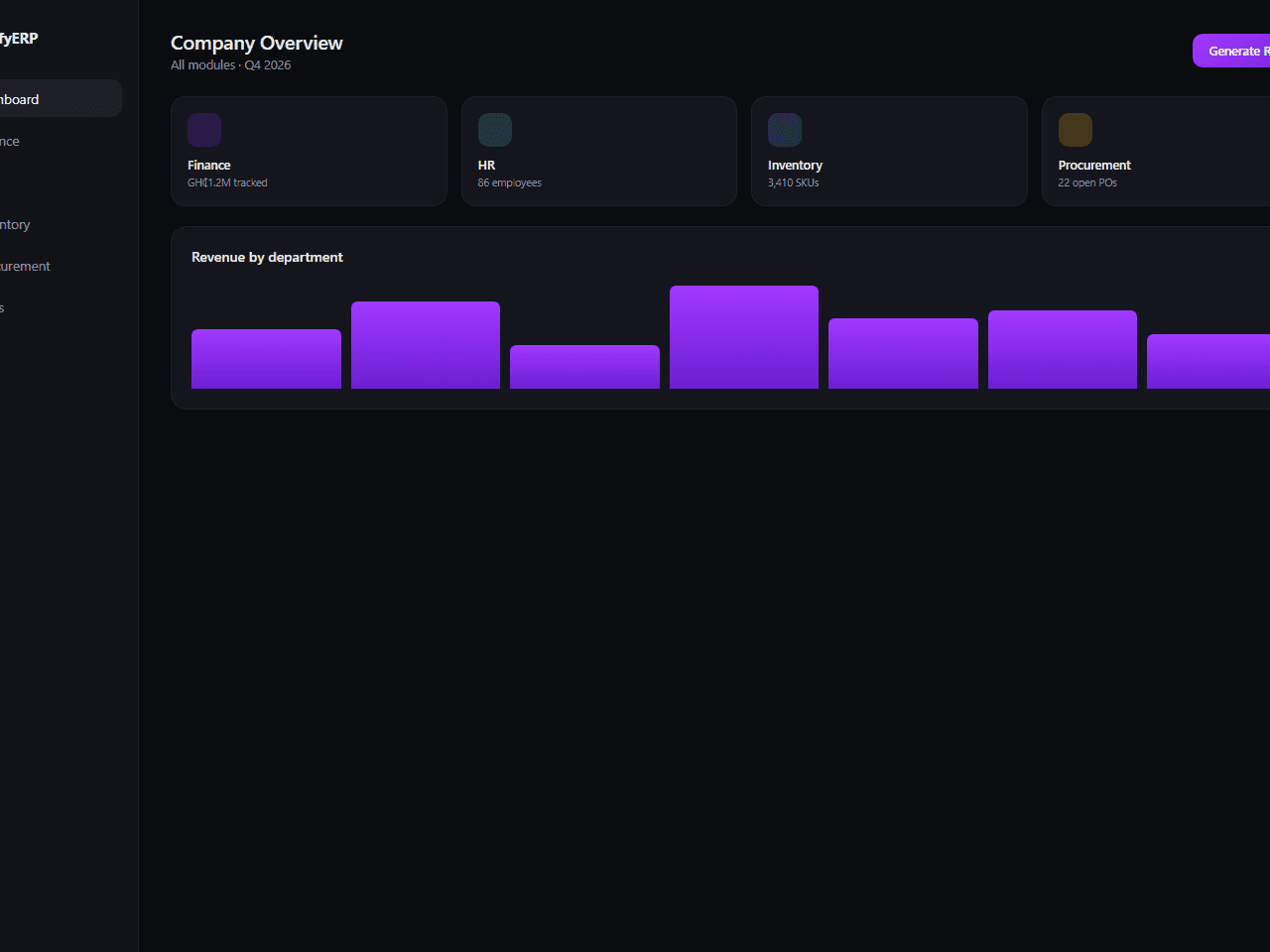The height and width of the screenshot is (952, 1270).
Task: Click the ERP logo text in sidebar
Action: point(19,39)
